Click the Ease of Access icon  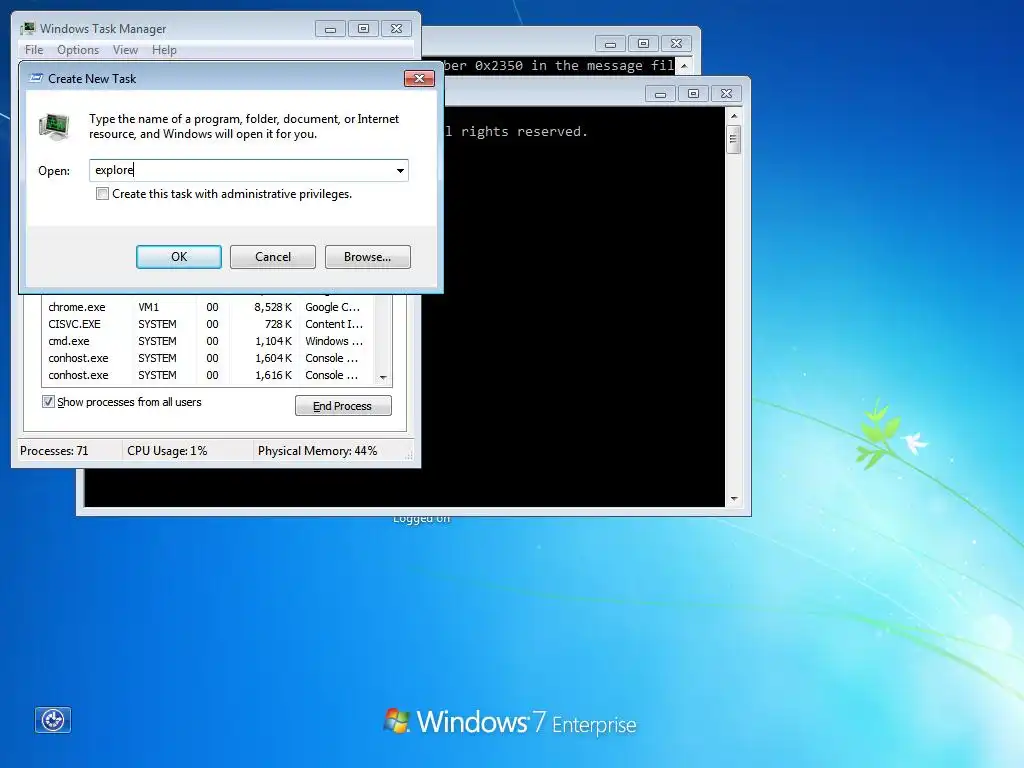53,720
